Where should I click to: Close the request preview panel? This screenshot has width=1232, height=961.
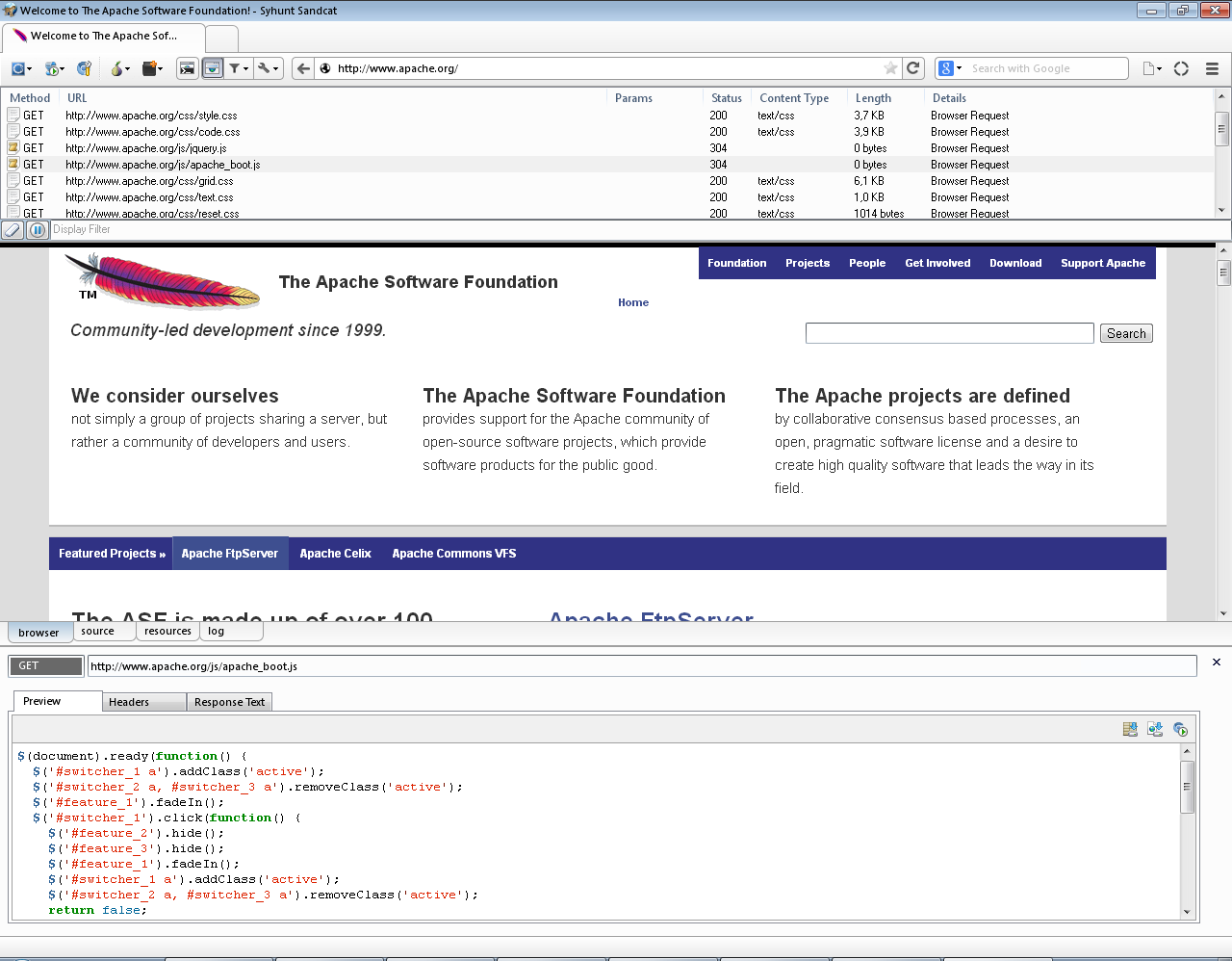tap(1217, 662)
